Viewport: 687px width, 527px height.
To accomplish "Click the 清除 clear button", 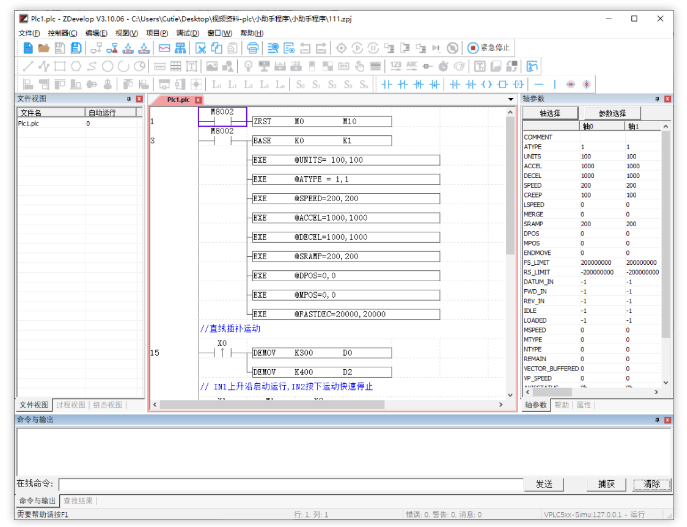I will tap(652, 484).
